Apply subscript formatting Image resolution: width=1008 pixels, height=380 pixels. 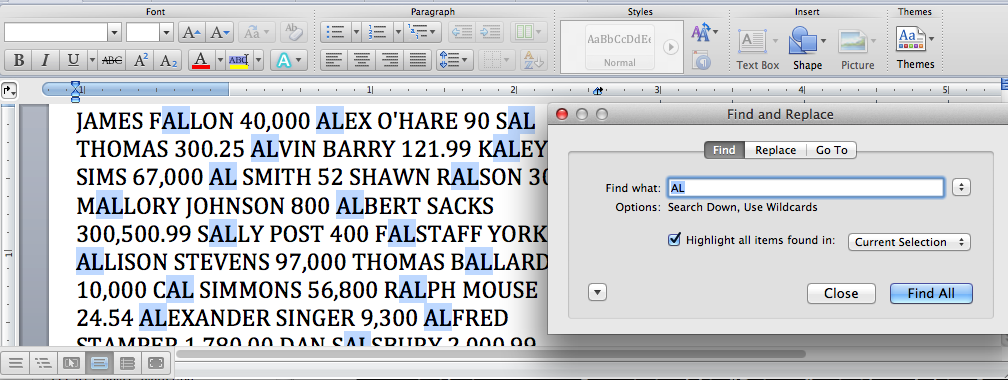tap(168, 61)
